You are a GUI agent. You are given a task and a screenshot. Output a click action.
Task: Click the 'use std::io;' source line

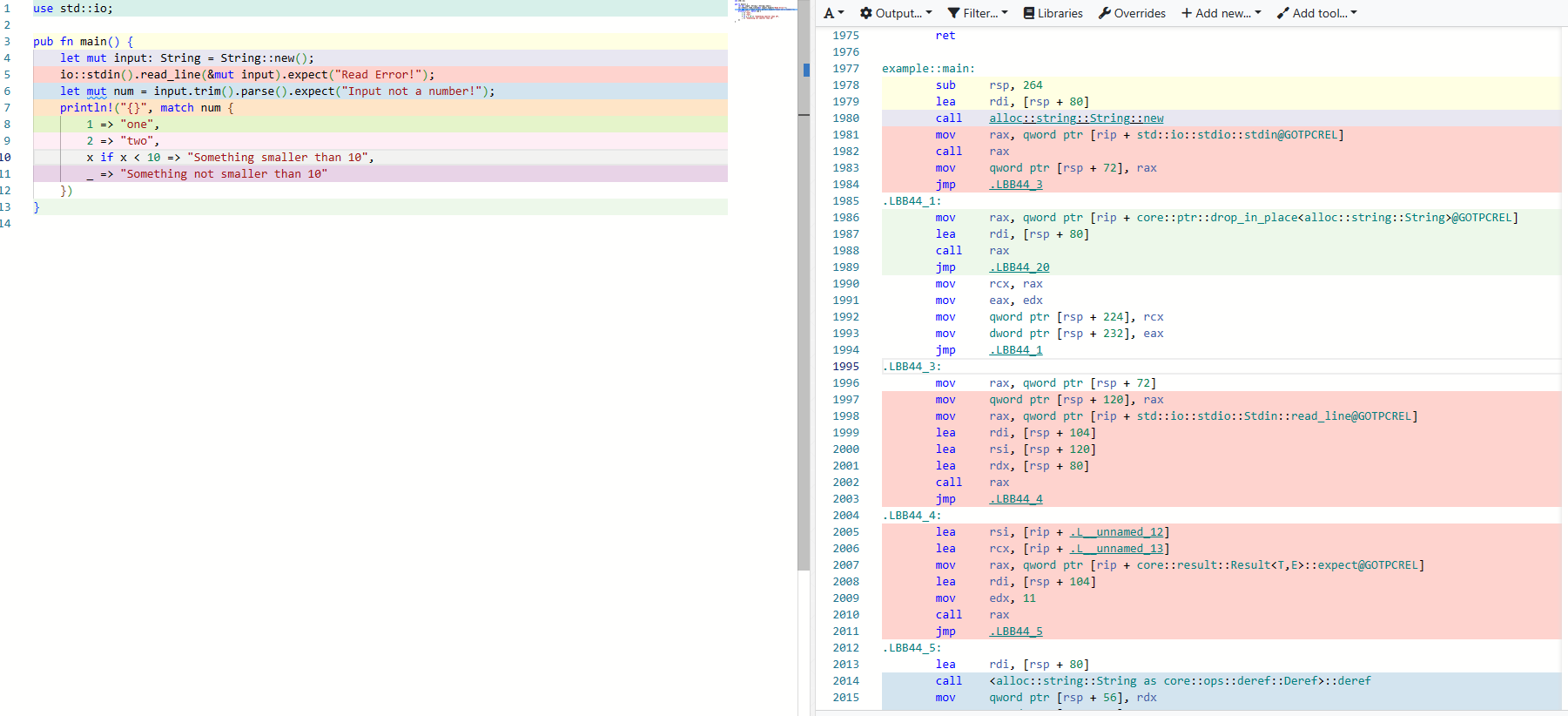(73, 9)
